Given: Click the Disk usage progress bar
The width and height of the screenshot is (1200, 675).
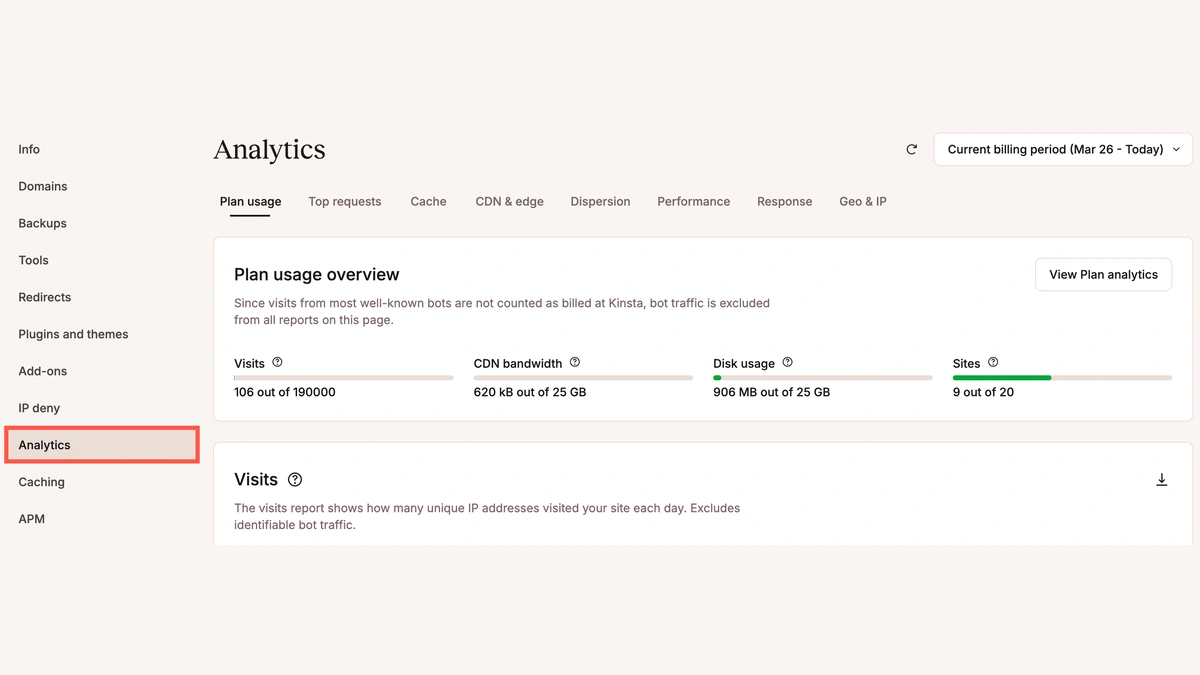Looking at the screenshot, I should (x=822, y=378).
